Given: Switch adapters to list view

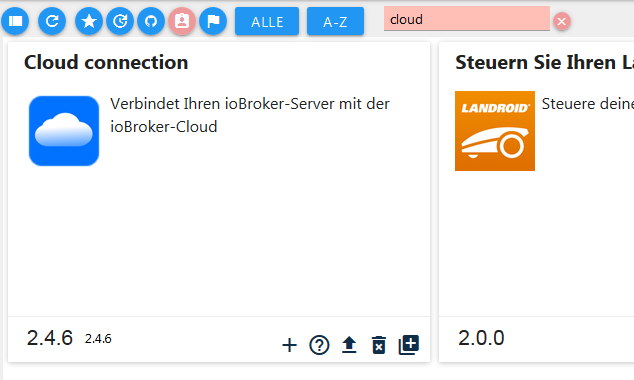Looking at the screenshot, I should 15,21.
